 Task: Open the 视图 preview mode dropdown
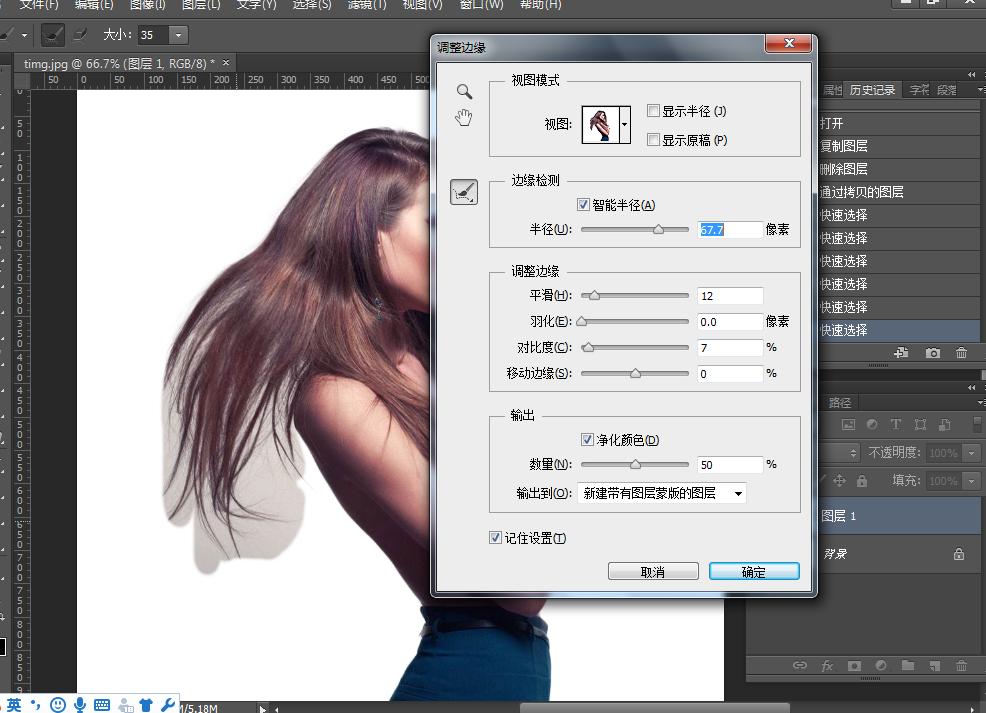[625, 125]
